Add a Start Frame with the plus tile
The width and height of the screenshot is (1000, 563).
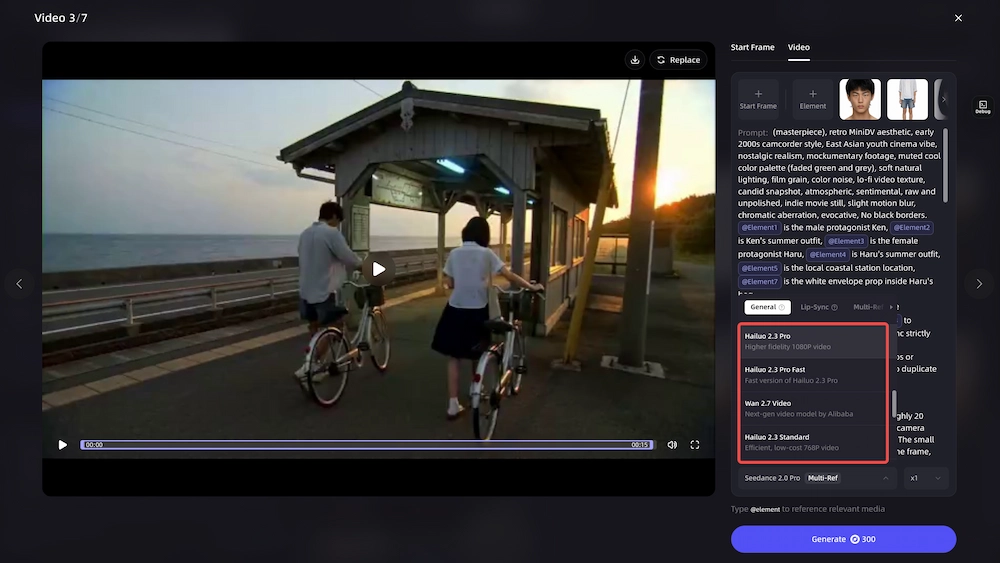(758, 99)
